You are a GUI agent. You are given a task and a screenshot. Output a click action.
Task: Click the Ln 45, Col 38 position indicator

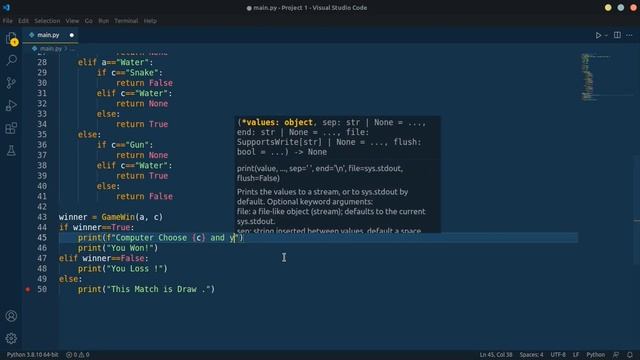496,355
